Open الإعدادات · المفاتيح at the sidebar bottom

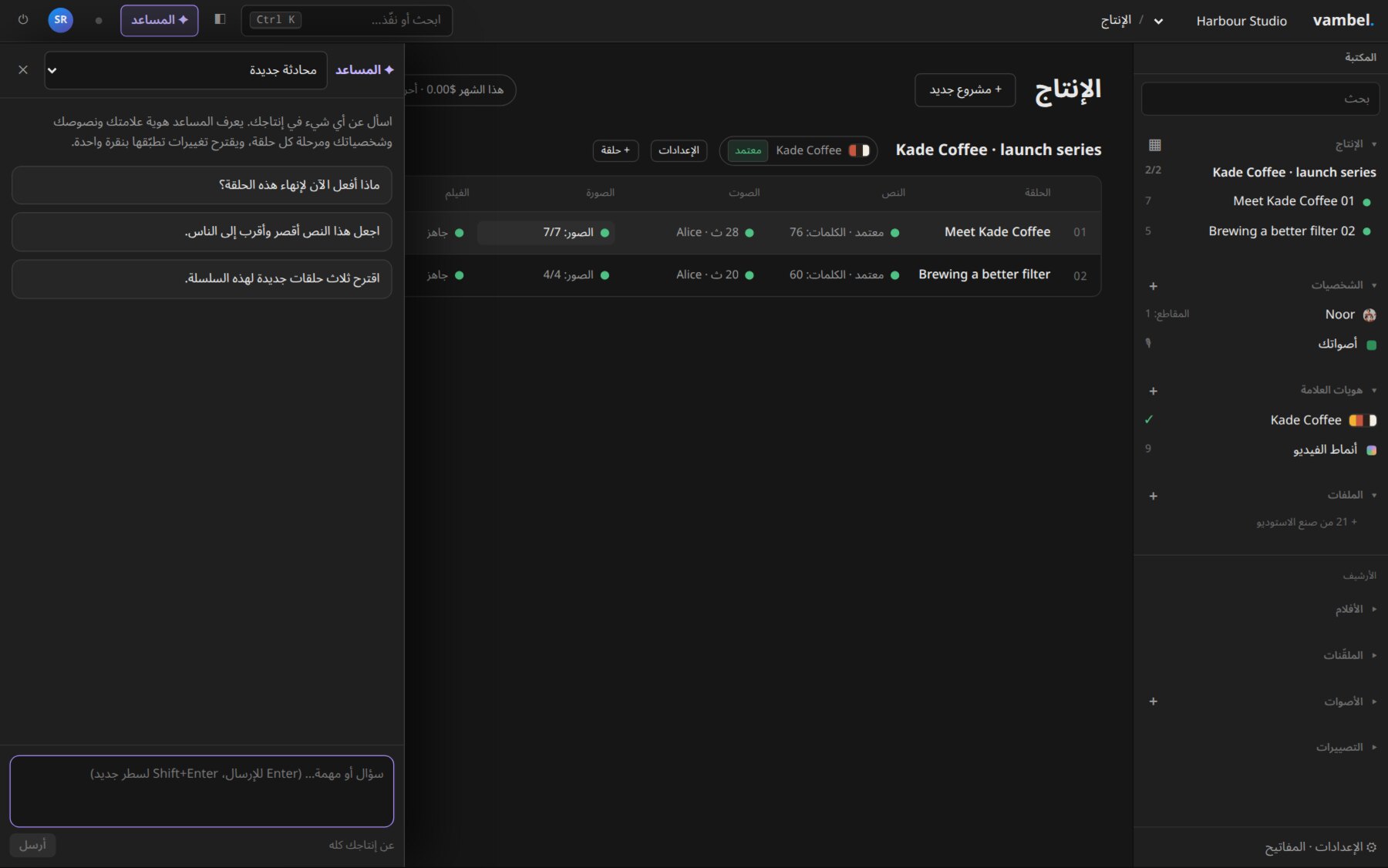click(1320, 847)
